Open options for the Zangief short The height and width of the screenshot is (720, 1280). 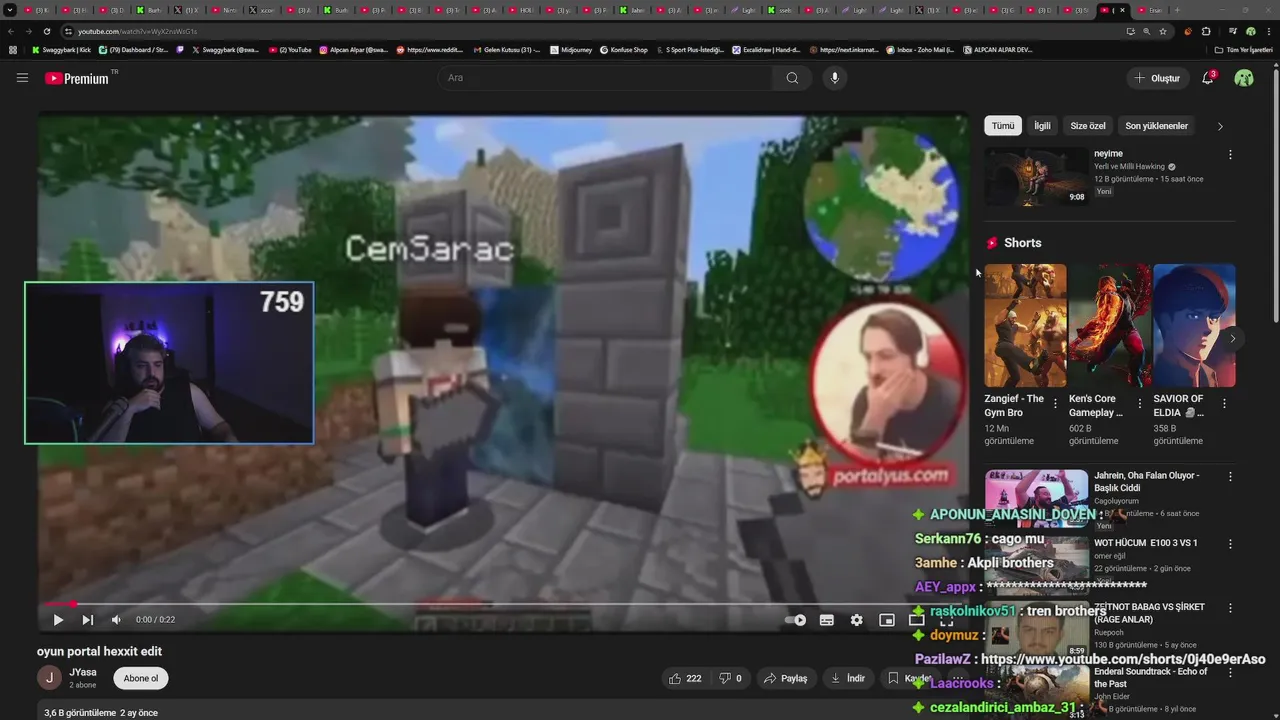tap(1056, 404)
